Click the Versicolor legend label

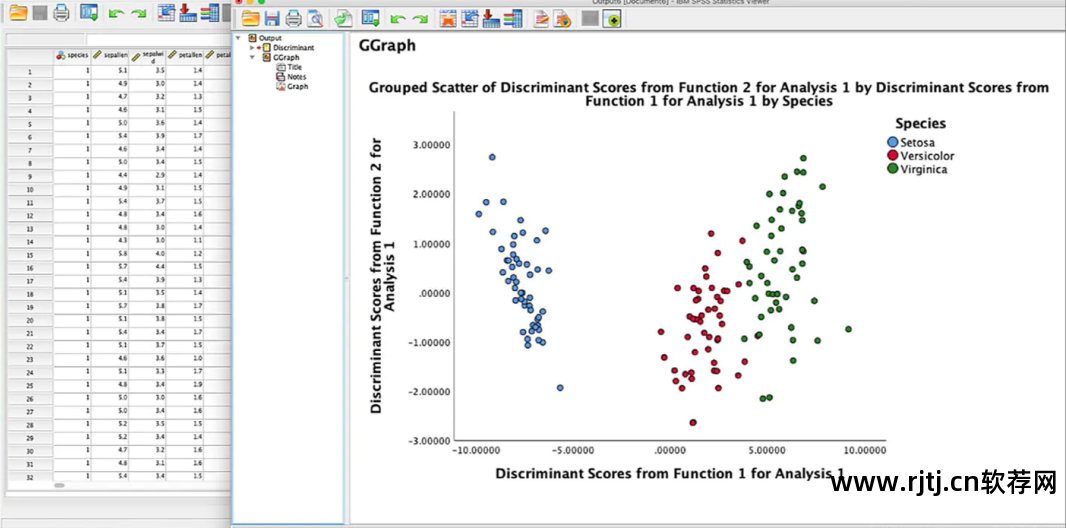tap(927, 156)
